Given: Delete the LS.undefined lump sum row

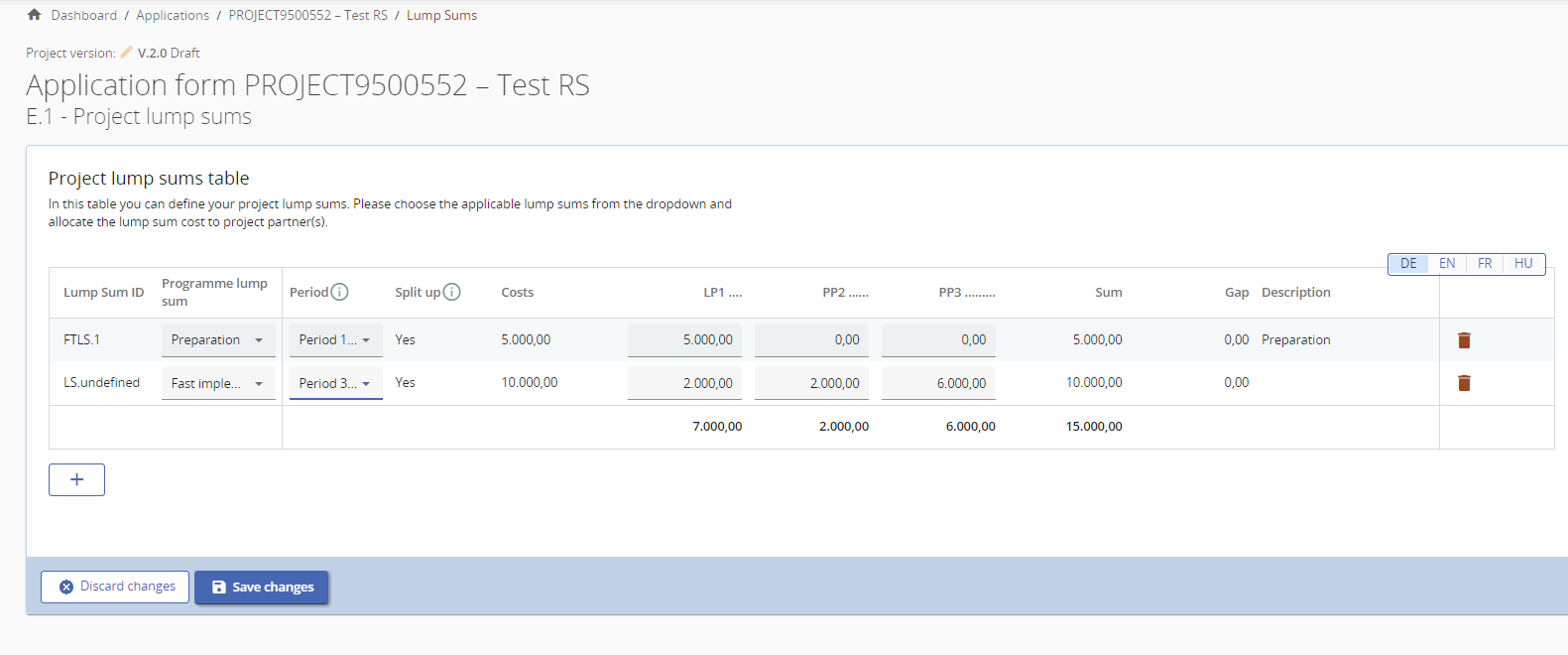Looking at the screenshot, I should click(1464, 383).
